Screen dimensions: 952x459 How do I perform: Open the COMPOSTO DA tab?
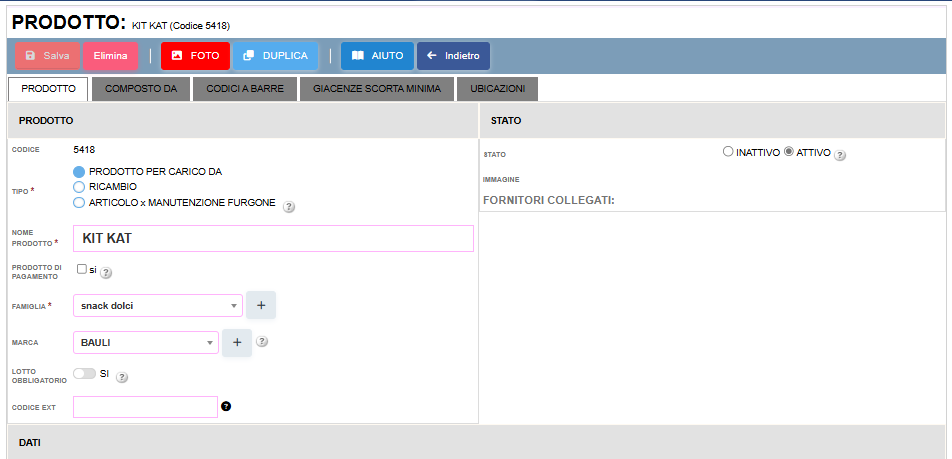click(x=141, y=89)
